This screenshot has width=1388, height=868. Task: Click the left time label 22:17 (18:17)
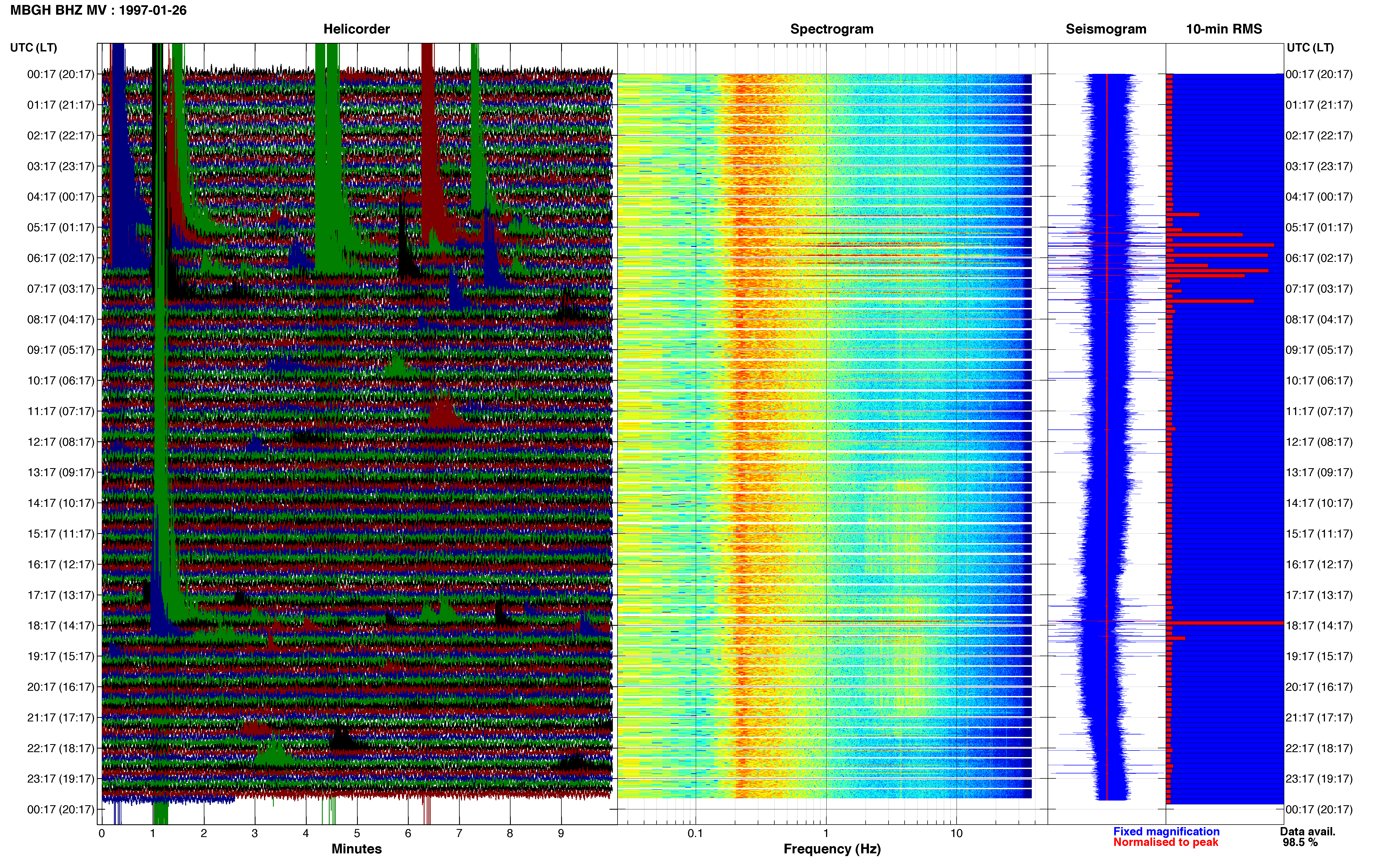tap(61, 749)
